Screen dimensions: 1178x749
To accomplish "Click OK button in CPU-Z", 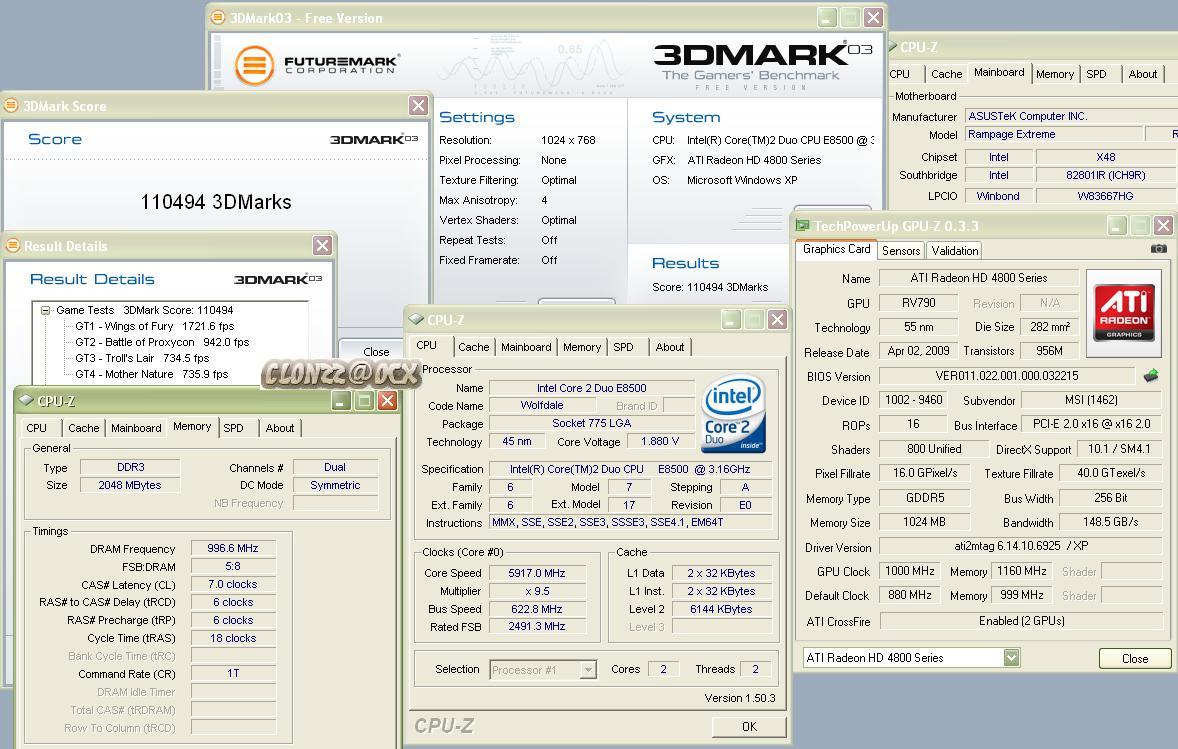I will pos(749,726).
